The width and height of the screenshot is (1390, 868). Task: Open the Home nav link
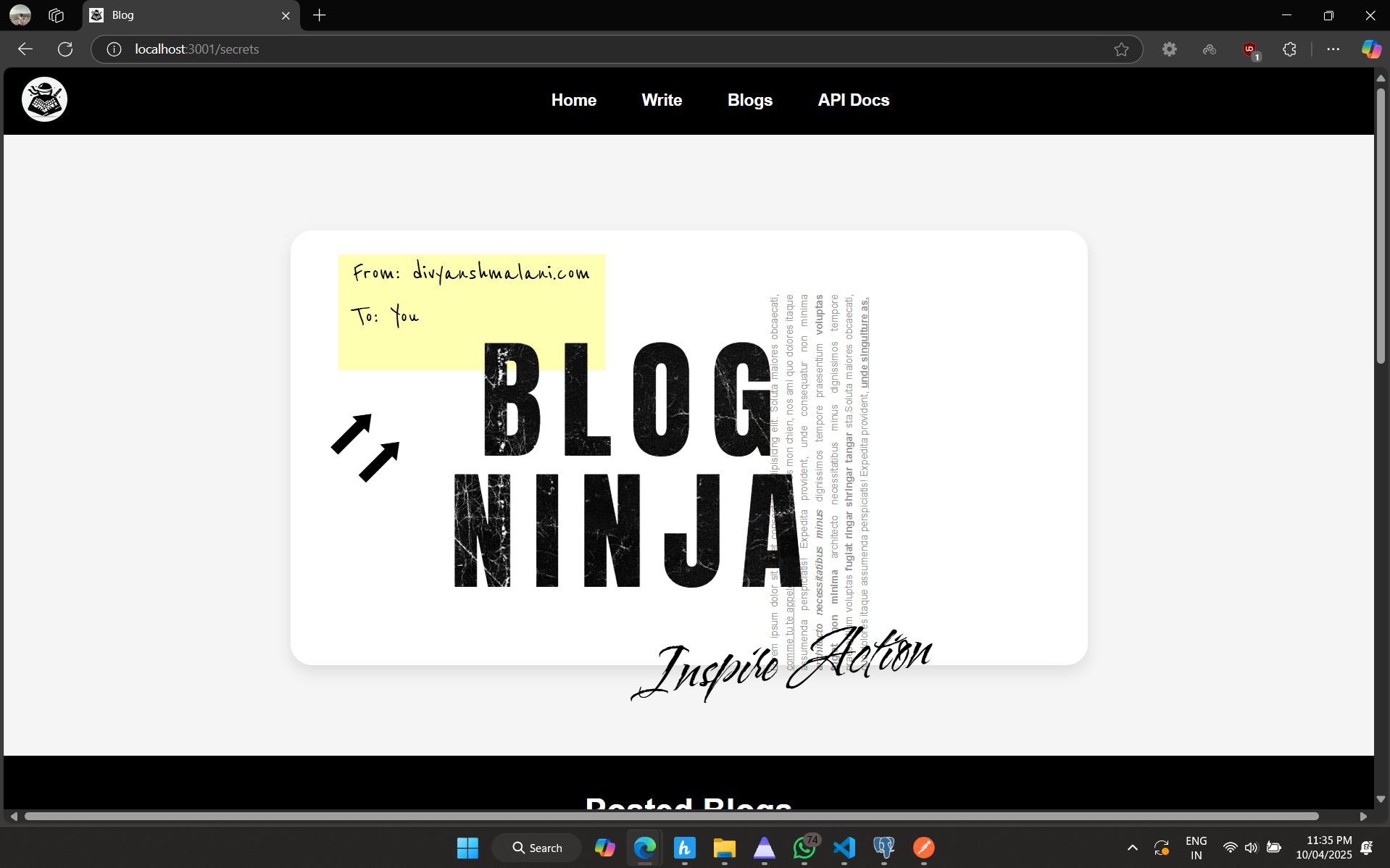coord(573,100)
